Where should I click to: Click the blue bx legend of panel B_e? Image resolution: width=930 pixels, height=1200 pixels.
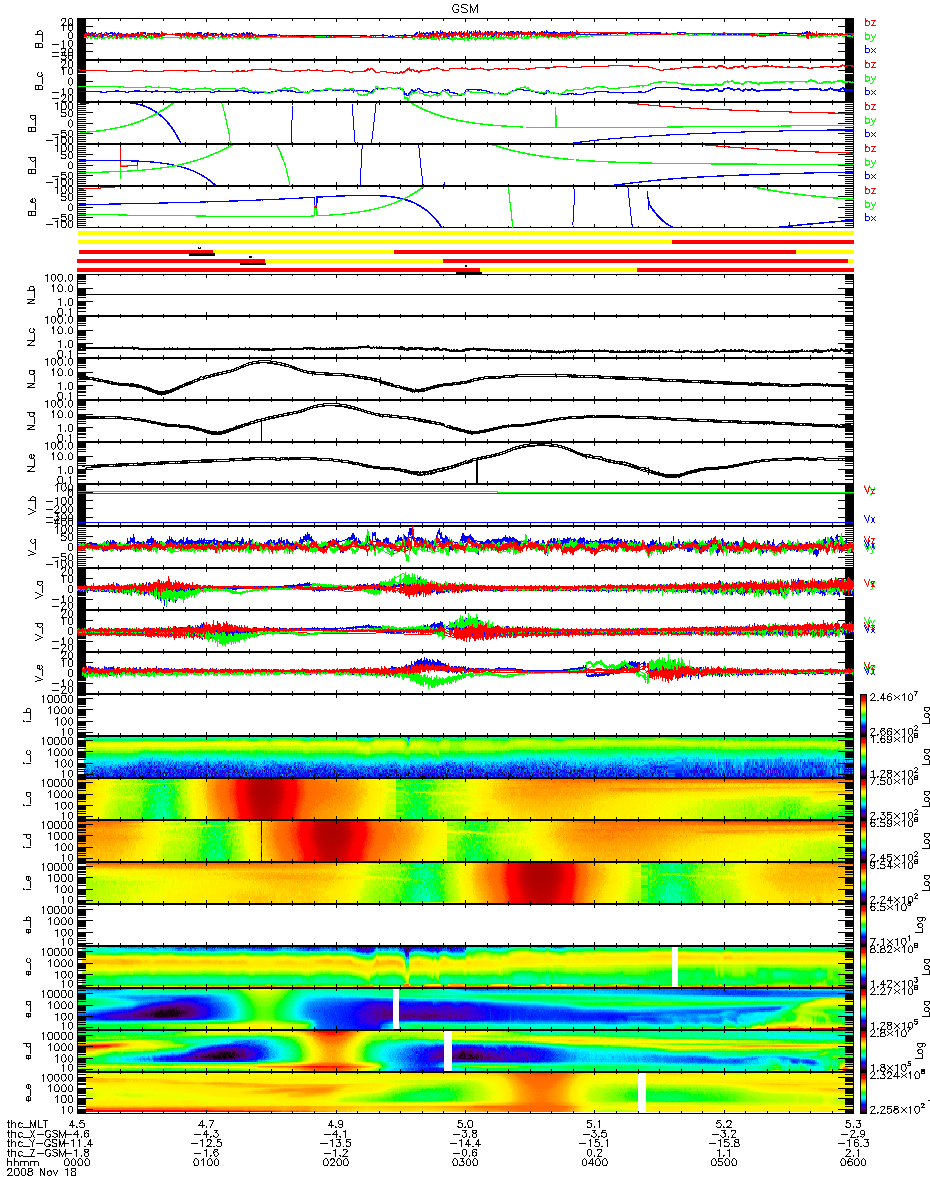pyautogui.click(x=870, y=217)
